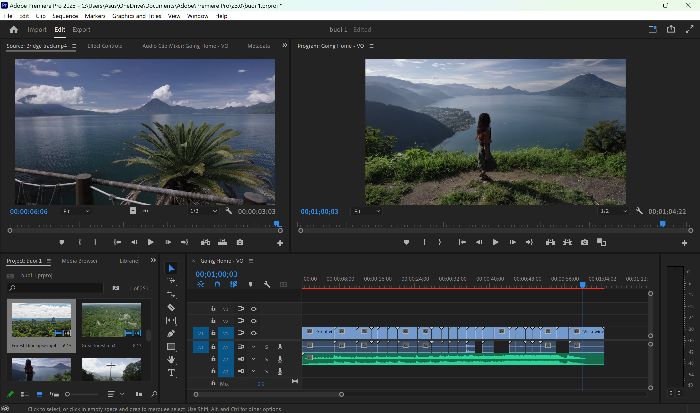Click the Home icon
The width and height of the screenshot is (700, 413).
13,29
